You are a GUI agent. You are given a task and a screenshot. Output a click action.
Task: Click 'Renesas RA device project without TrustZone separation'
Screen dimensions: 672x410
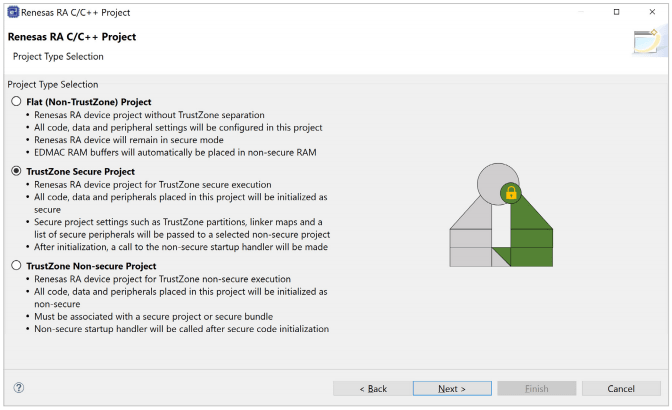[149, 115]
